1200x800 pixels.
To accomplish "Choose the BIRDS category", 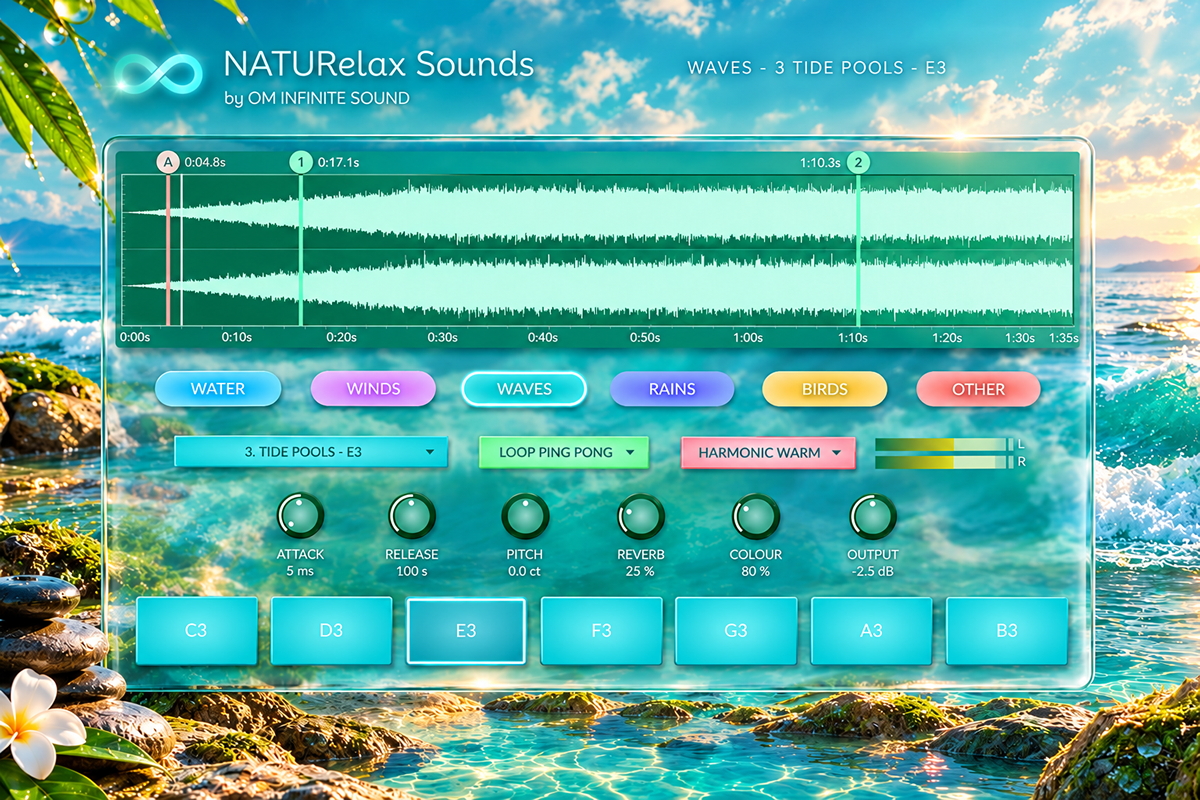I will pyautogui.click(x=824, y=389).
